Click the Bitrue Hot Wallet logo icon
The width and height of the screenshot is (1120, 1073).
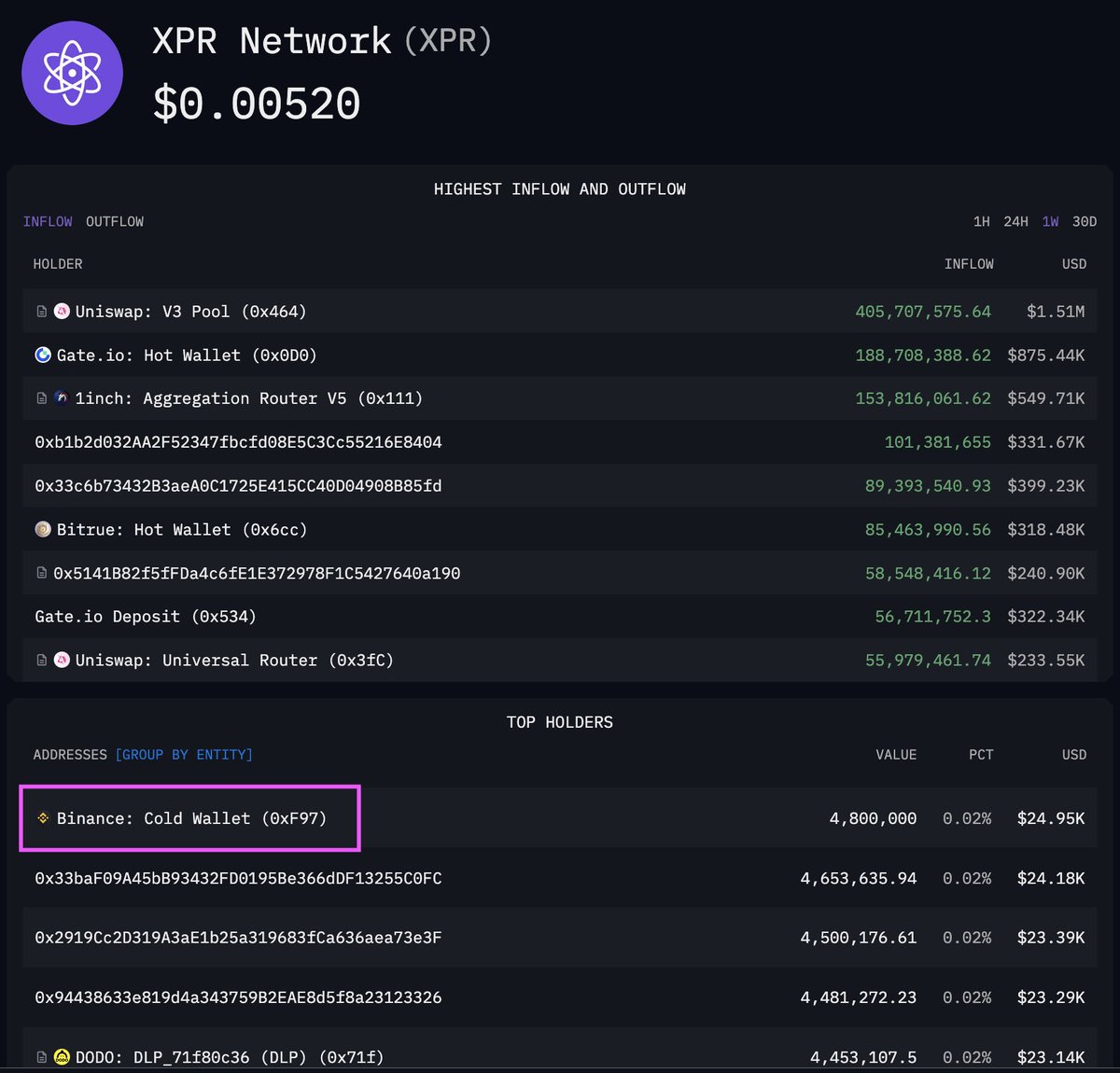[x=43, y=529]
